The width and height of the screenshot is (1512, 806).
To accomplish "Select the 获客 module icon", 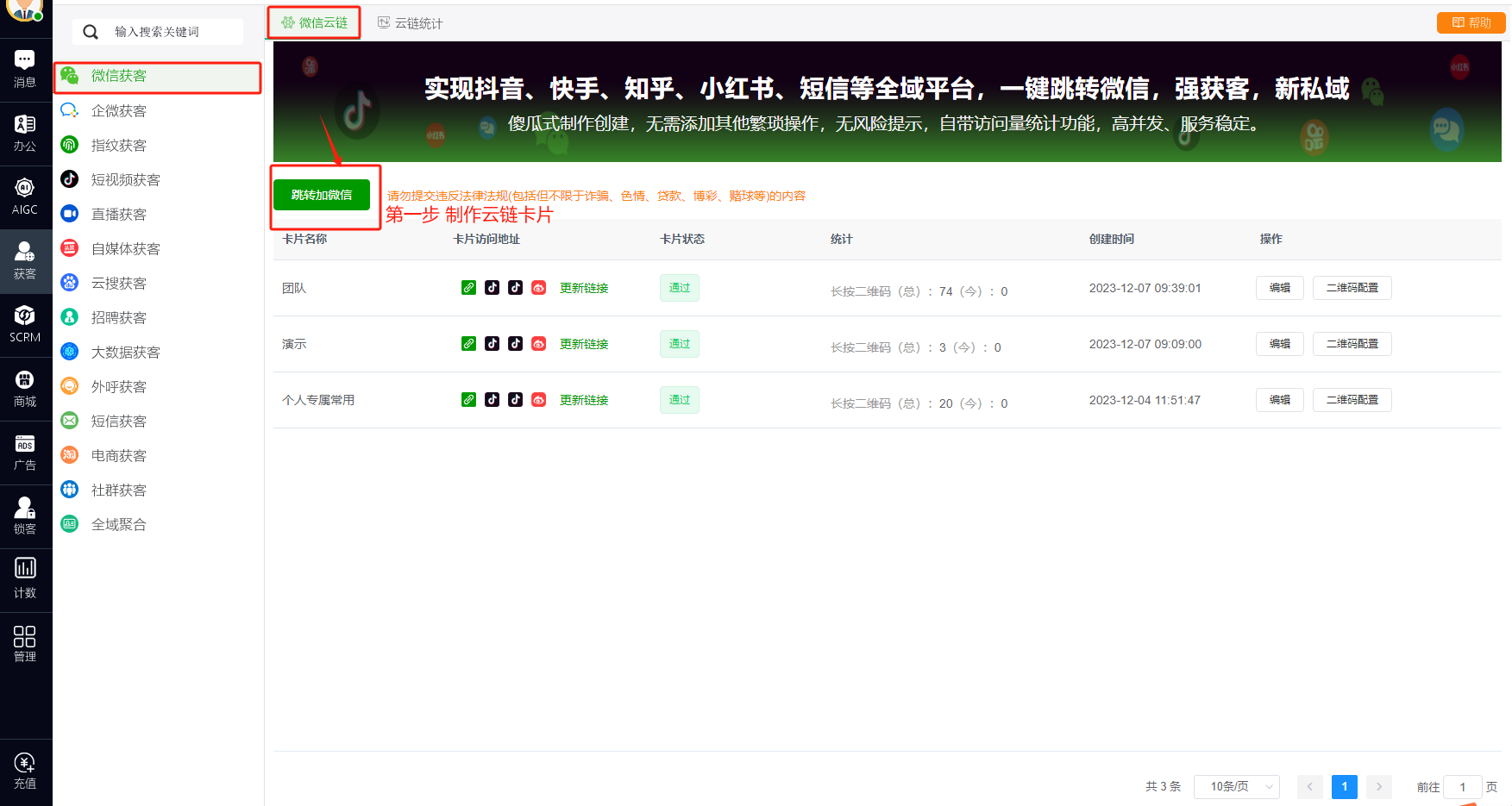I will tap(25, 261).
